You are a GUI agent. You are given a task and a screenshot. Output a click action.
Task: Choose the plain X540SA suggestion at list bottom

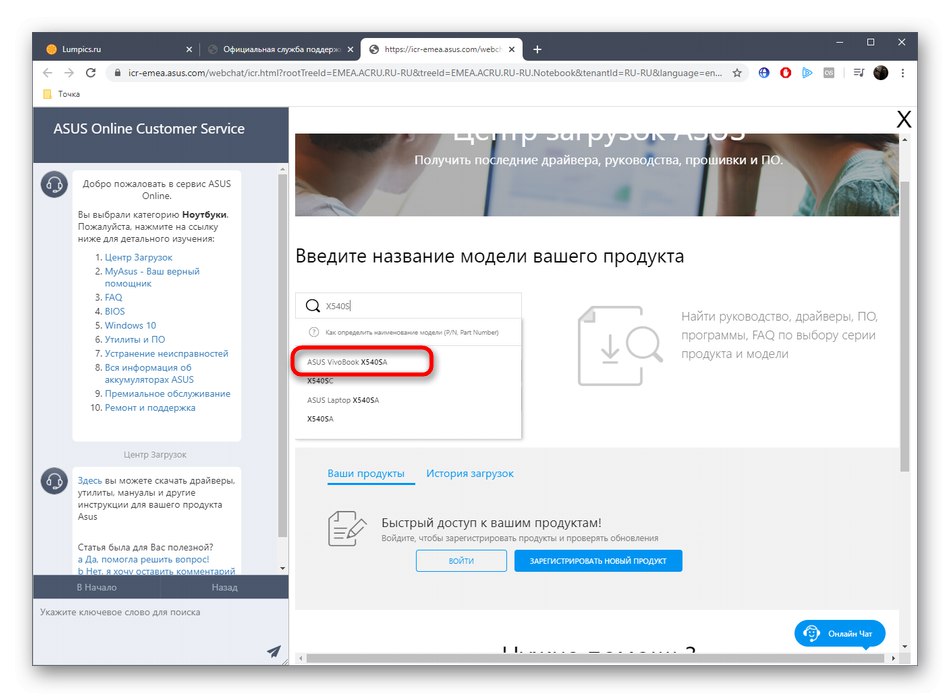320,419
